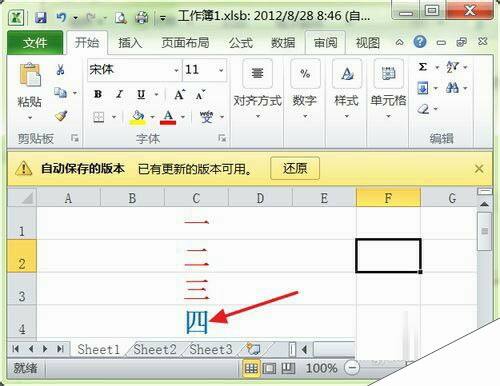
Task: Switch to the 数据 tab
Action: (283, 43)
